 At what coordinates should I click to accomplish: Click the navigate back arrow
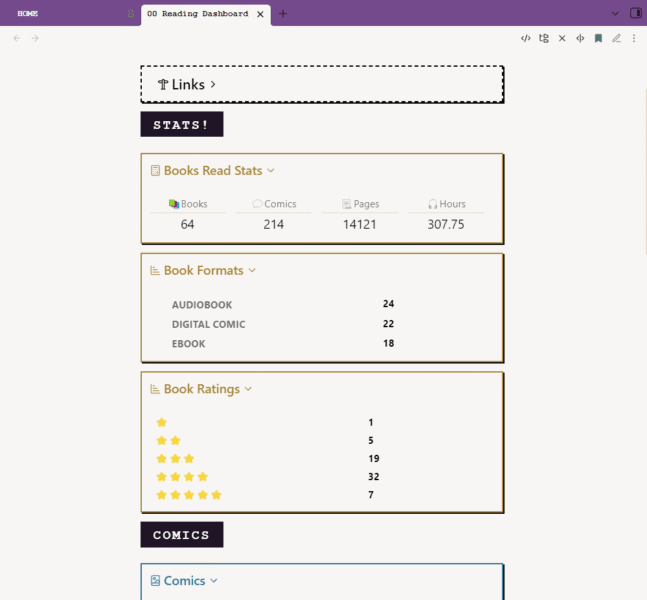tap(16, 38)
